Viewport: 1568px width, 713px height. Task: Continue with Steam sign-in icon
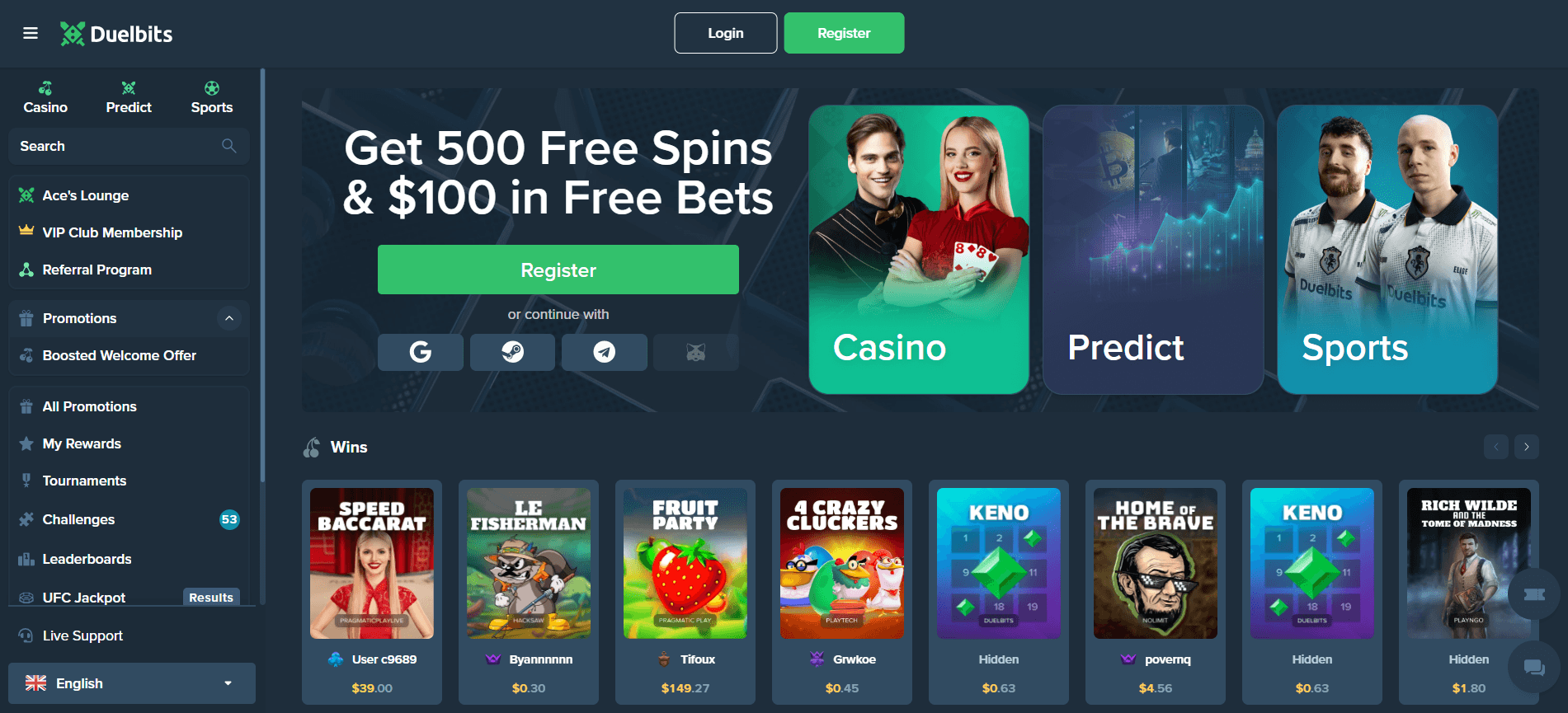[512, 352]
